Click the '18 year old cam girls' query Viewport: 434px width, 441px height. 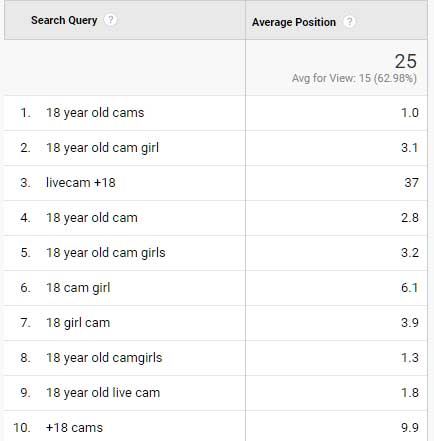point(106,253)
